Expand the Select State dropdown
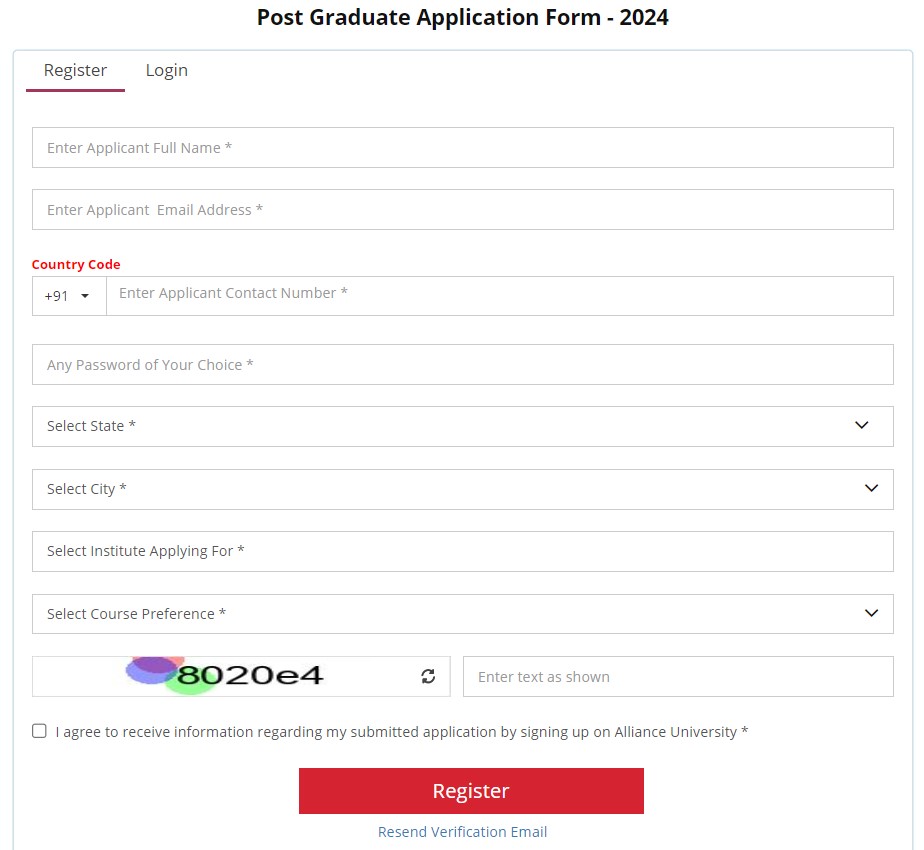Image resolution: width=924 pixels, height=850 pixels. pos(462,426)
